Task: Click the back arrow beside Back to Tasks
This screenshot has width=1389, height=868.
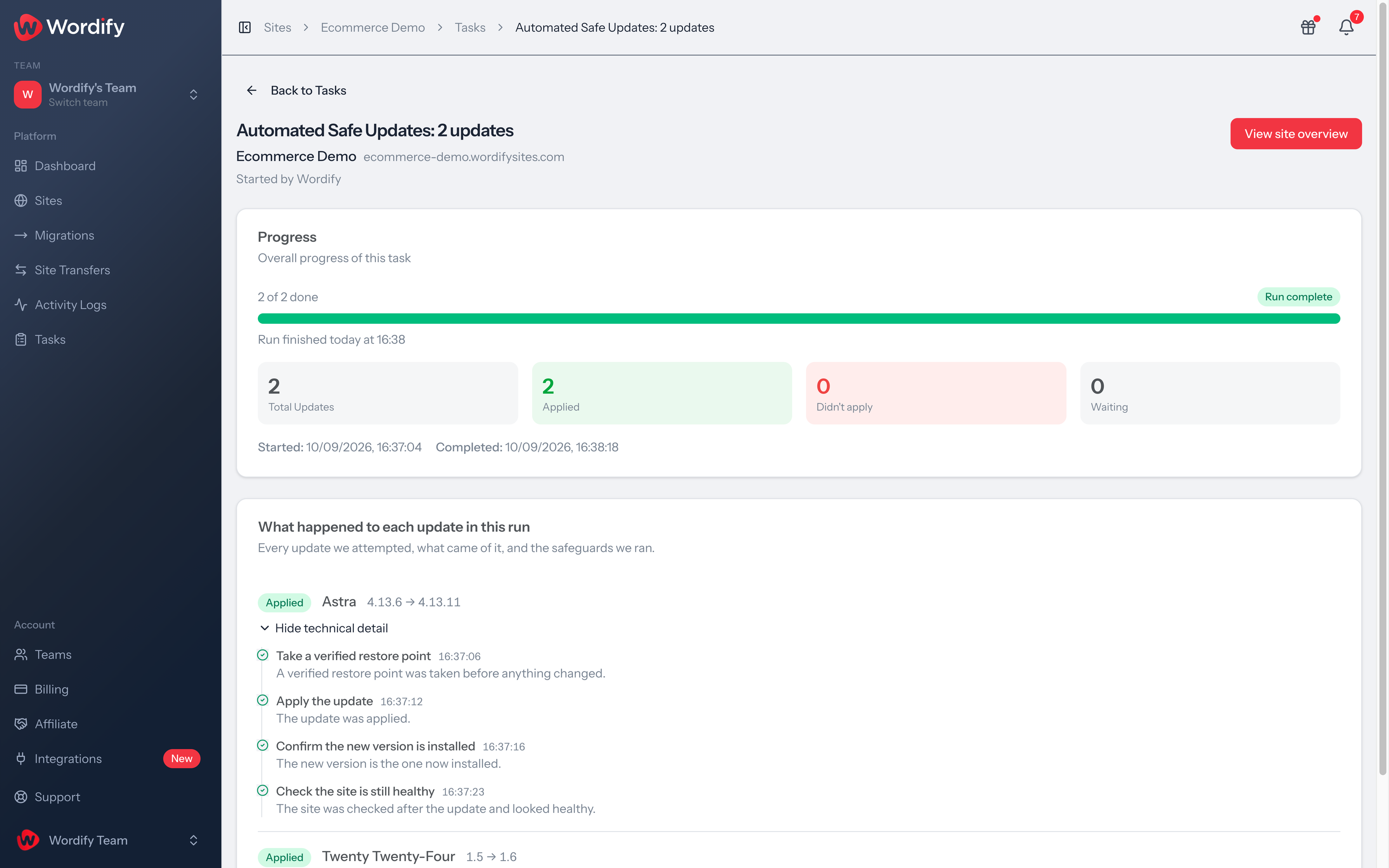Action: [251, 90]
